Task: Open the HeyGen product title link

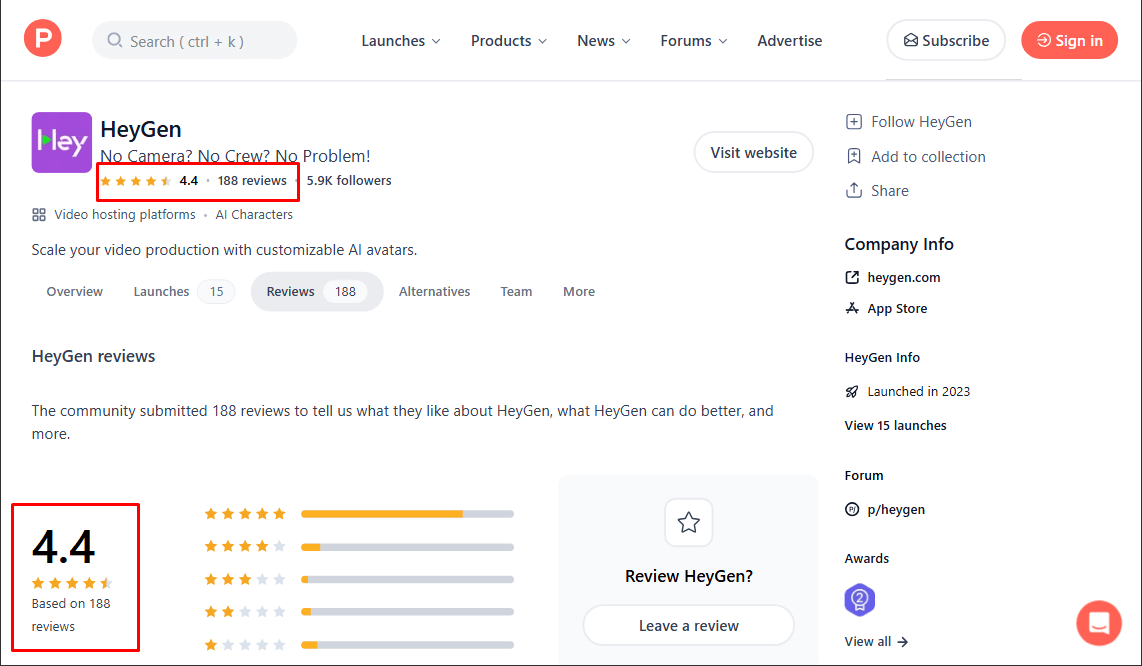Action: pos(141,129)
